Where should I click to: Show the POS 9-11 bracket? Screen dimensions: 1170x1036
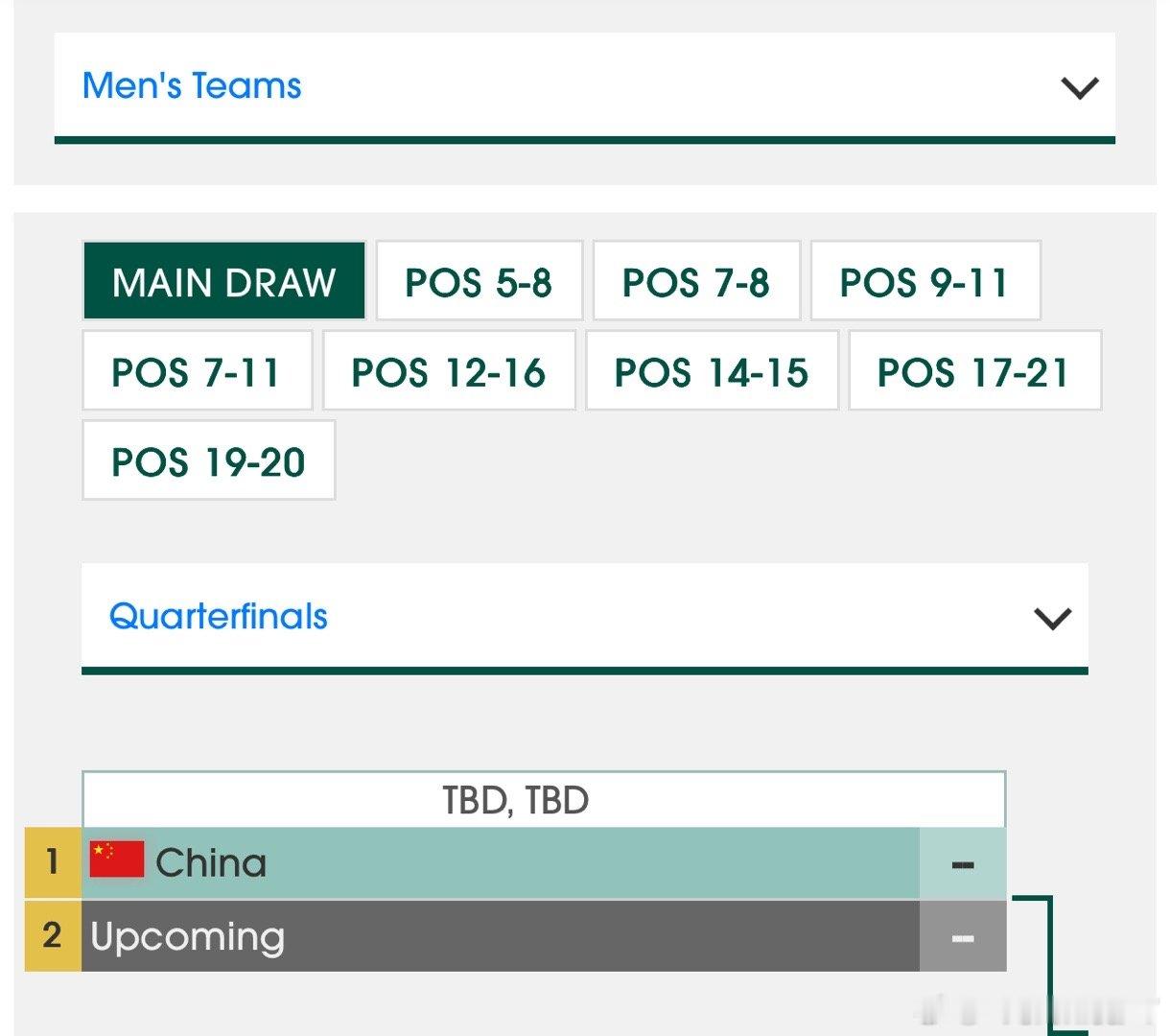924,281
